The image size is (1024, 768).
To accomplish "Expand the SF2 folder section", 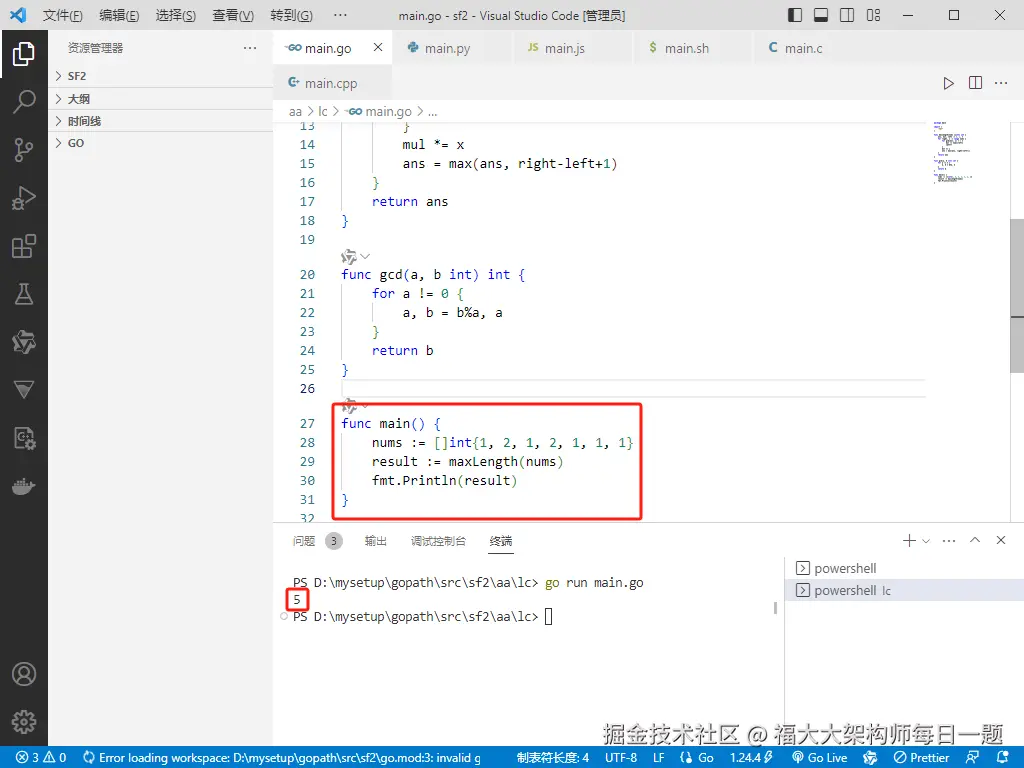I will click(161, 76).
